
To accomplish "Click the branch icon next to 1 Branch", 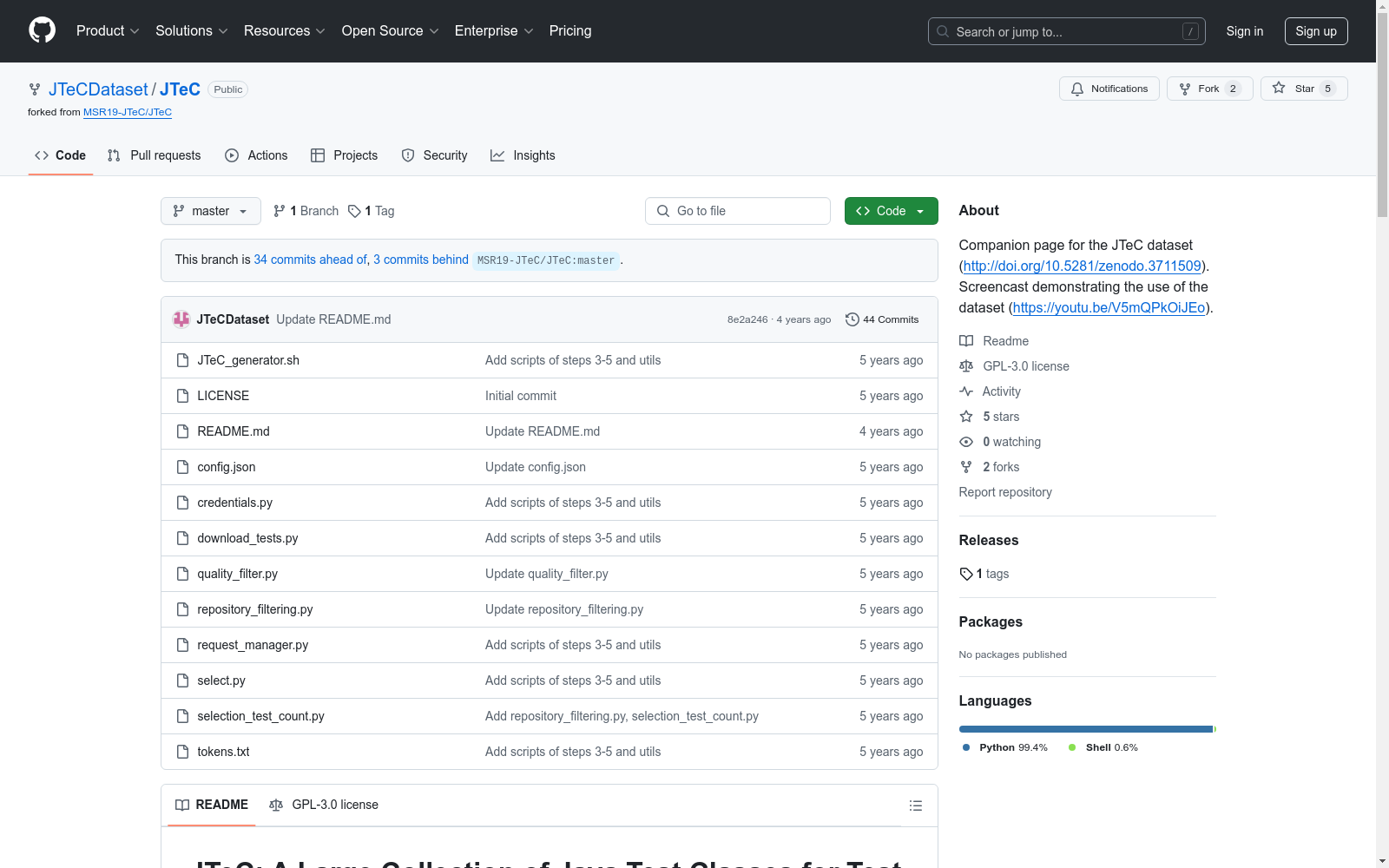I will click(x=280, y=211).
